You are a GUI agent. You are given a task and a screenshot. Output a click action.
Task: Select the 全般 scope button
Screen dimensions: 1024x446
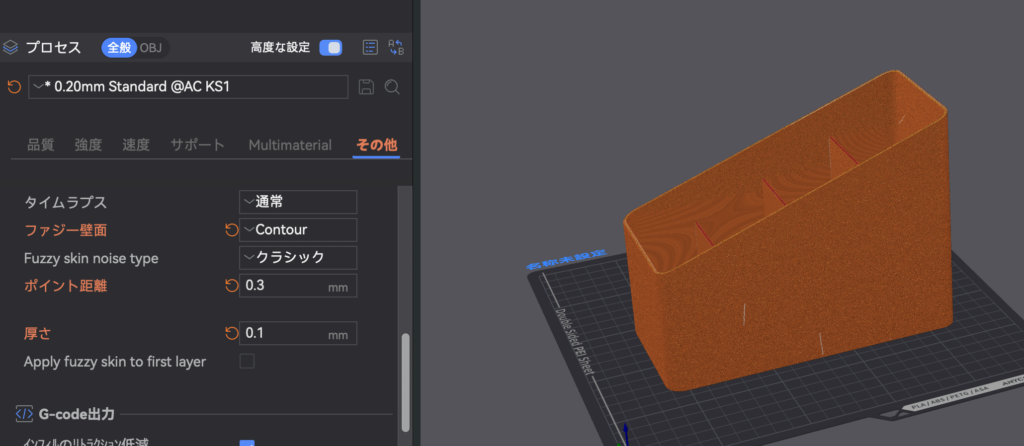119,47
